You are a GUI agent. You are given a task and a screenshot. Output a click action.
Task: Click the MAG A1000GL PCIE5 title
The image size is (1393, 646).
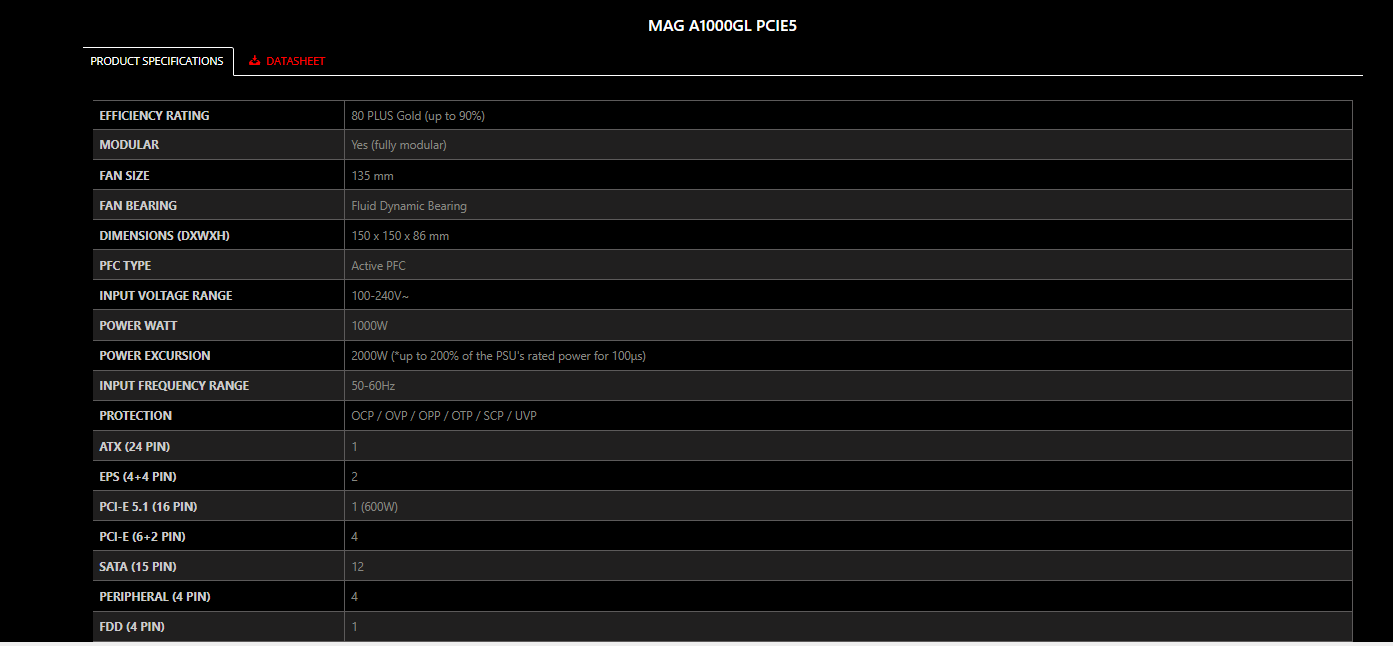coord(722,26)
